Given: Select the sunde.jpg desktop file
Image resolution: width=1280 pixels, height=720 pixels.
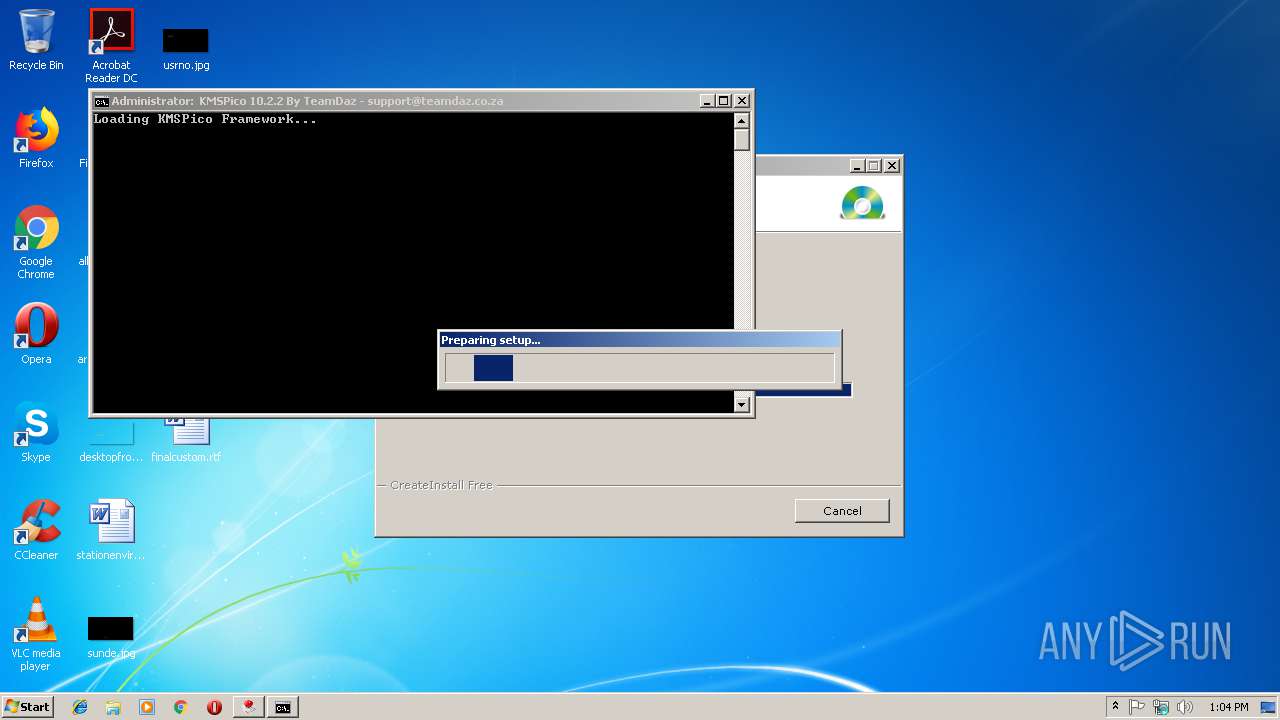Looking at the screenshot, I should [x=111, y=638].
